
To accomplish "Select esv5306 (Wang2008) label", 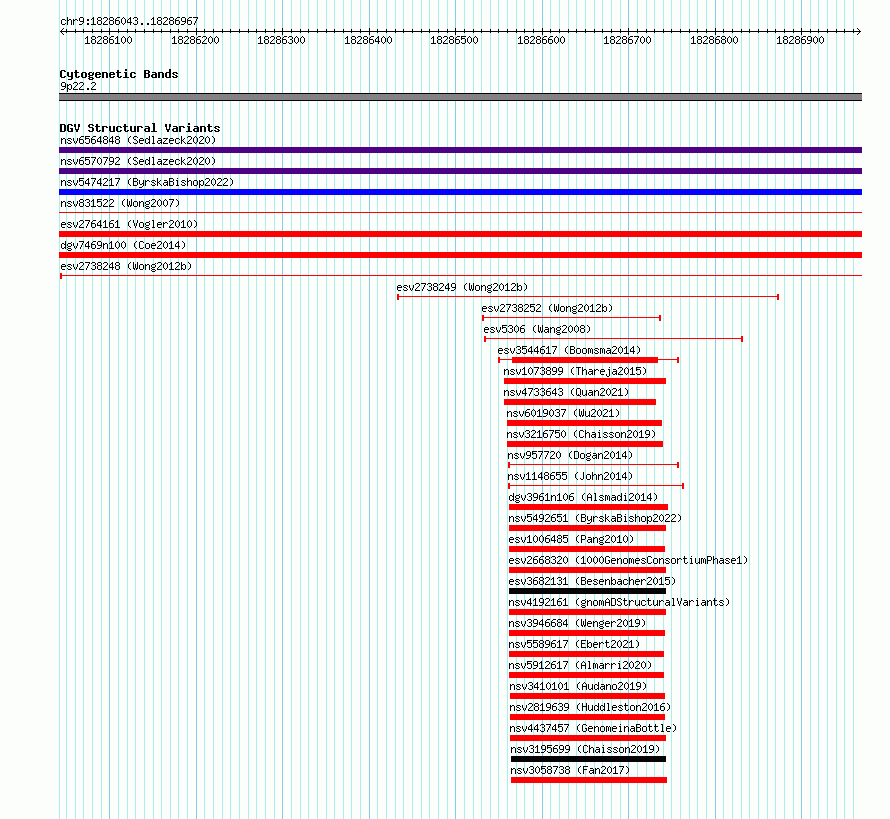I will point(537,329).
